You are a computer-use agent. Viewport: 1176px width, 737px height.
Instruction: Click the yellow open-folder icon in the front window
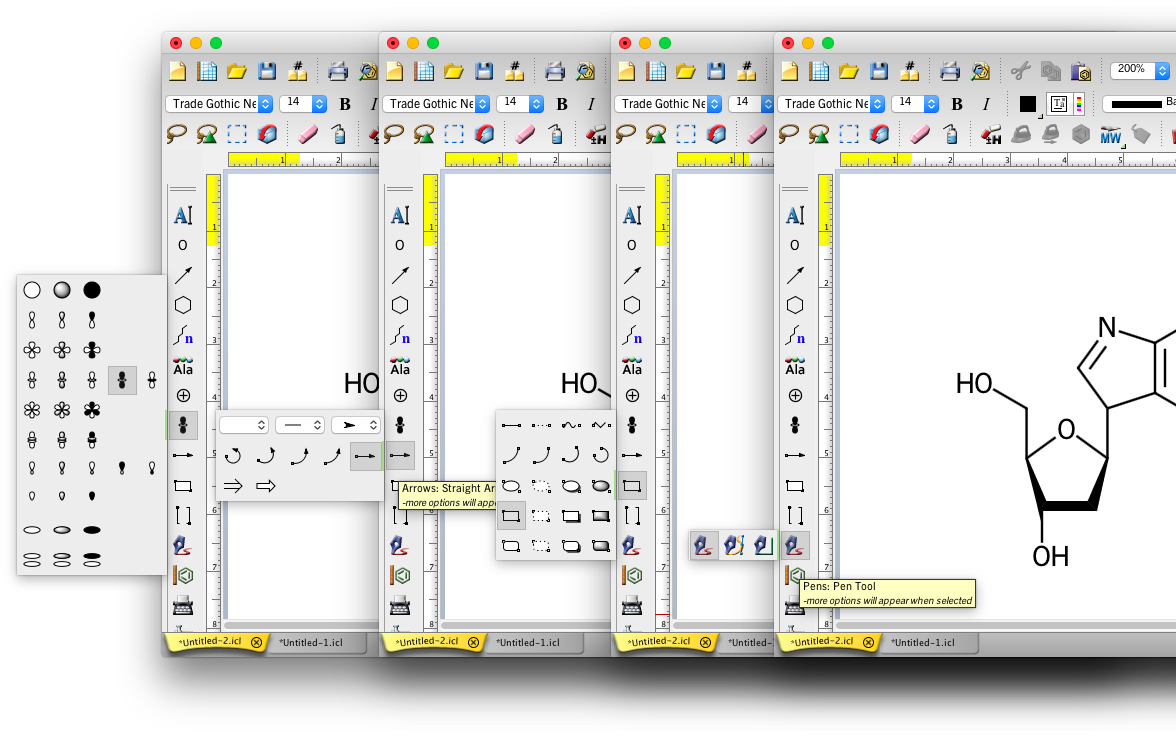pos(849,71)
